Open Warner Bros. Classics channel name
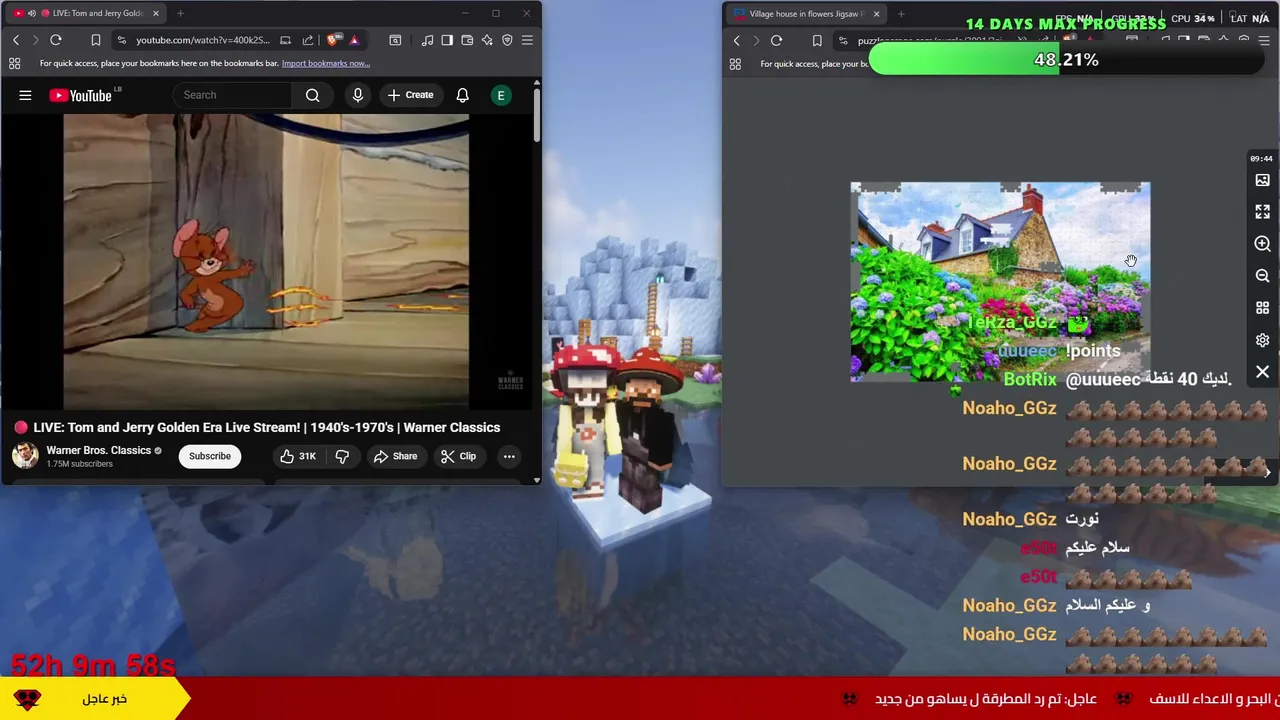 click(98, 450)
